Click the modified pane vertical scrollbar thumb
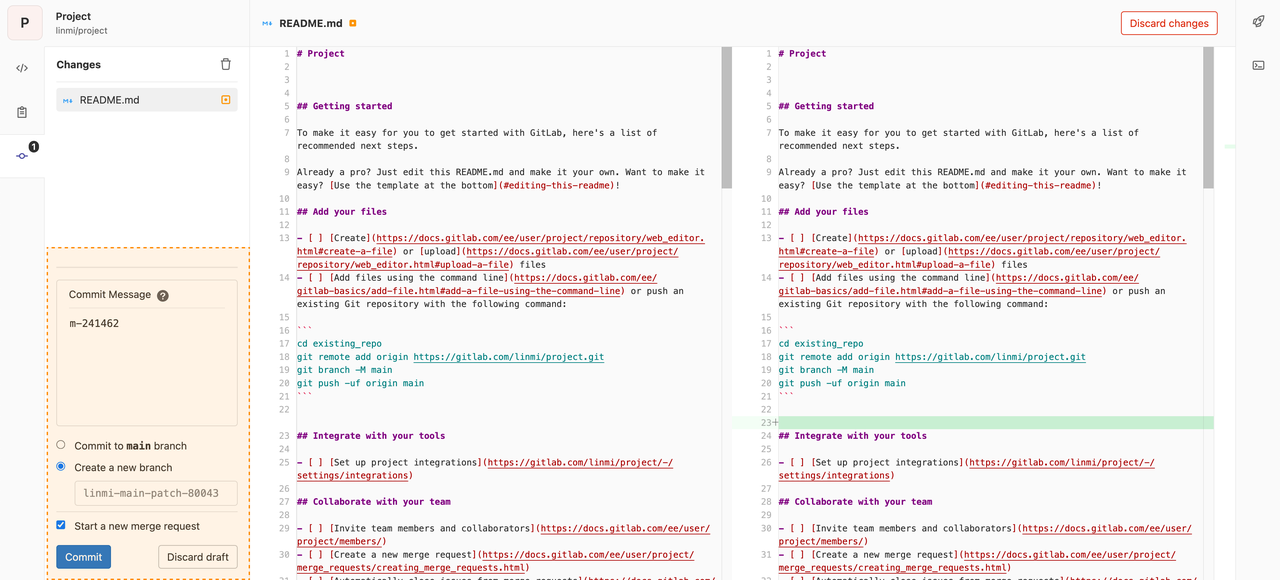The width and height of the screenshot is (1280, 580). (1208, 118)
